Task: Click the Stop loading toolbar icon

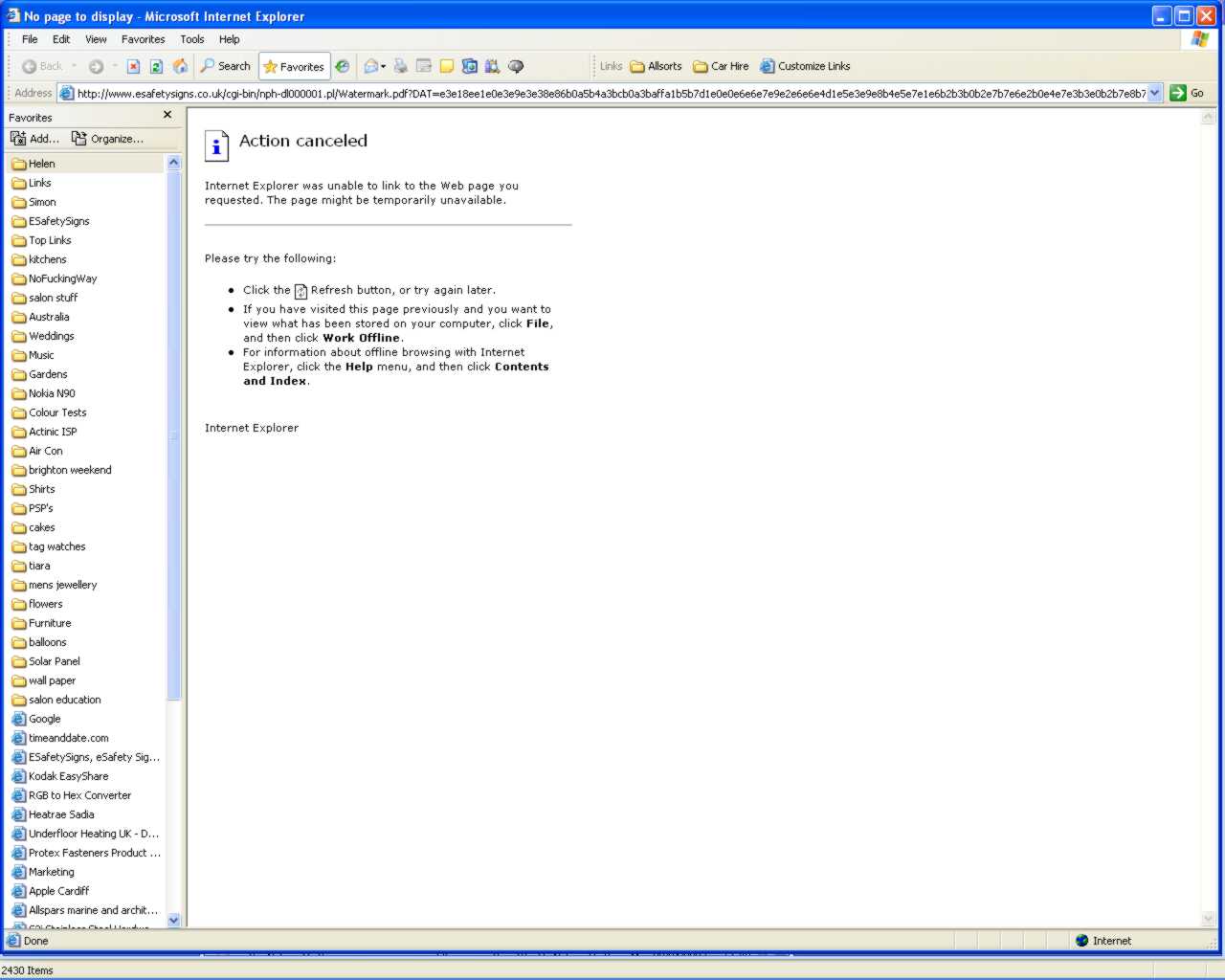Action: pyautogui.click(x=134, y=66)
